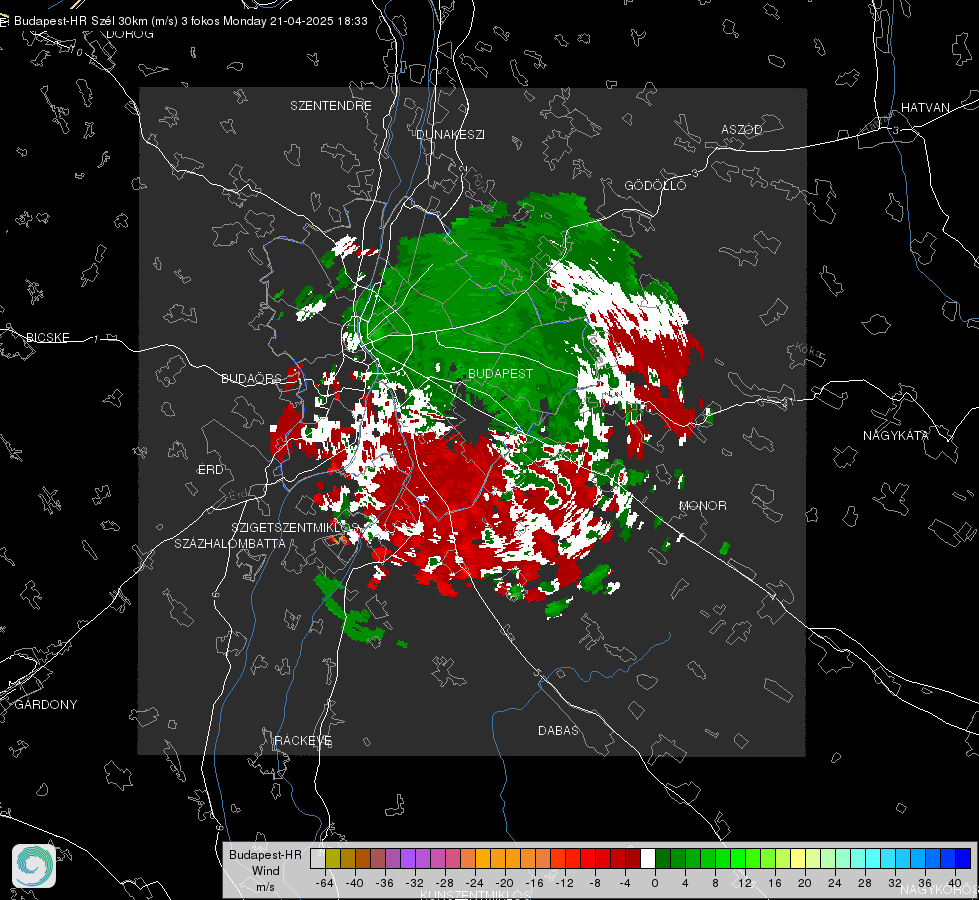Click the 16 legend value
This screenshot has height=900, width=979.
tap(775, 883)
